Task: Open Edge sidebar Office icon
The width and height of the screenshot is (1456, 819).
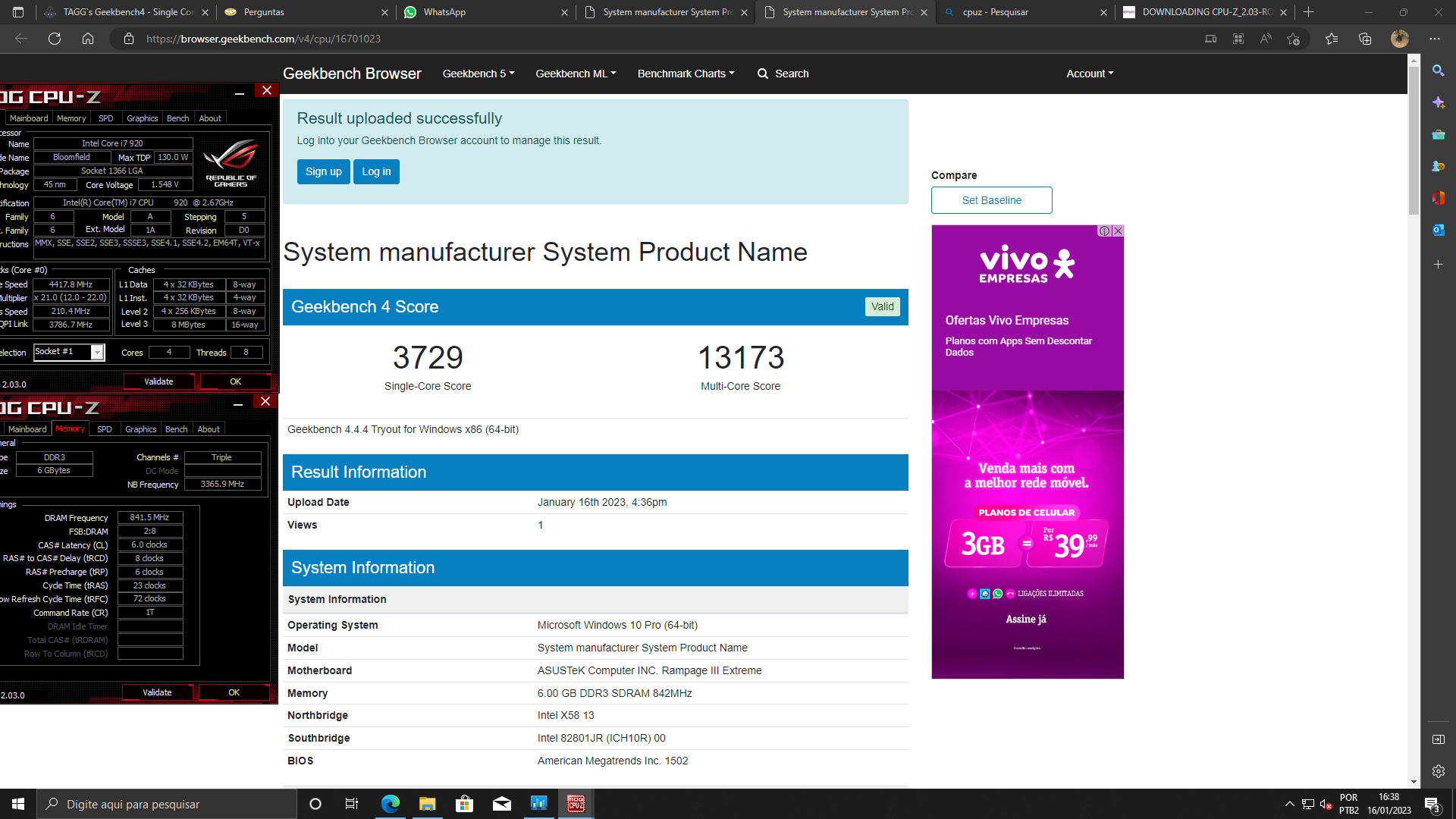Action: [1439, 198]
